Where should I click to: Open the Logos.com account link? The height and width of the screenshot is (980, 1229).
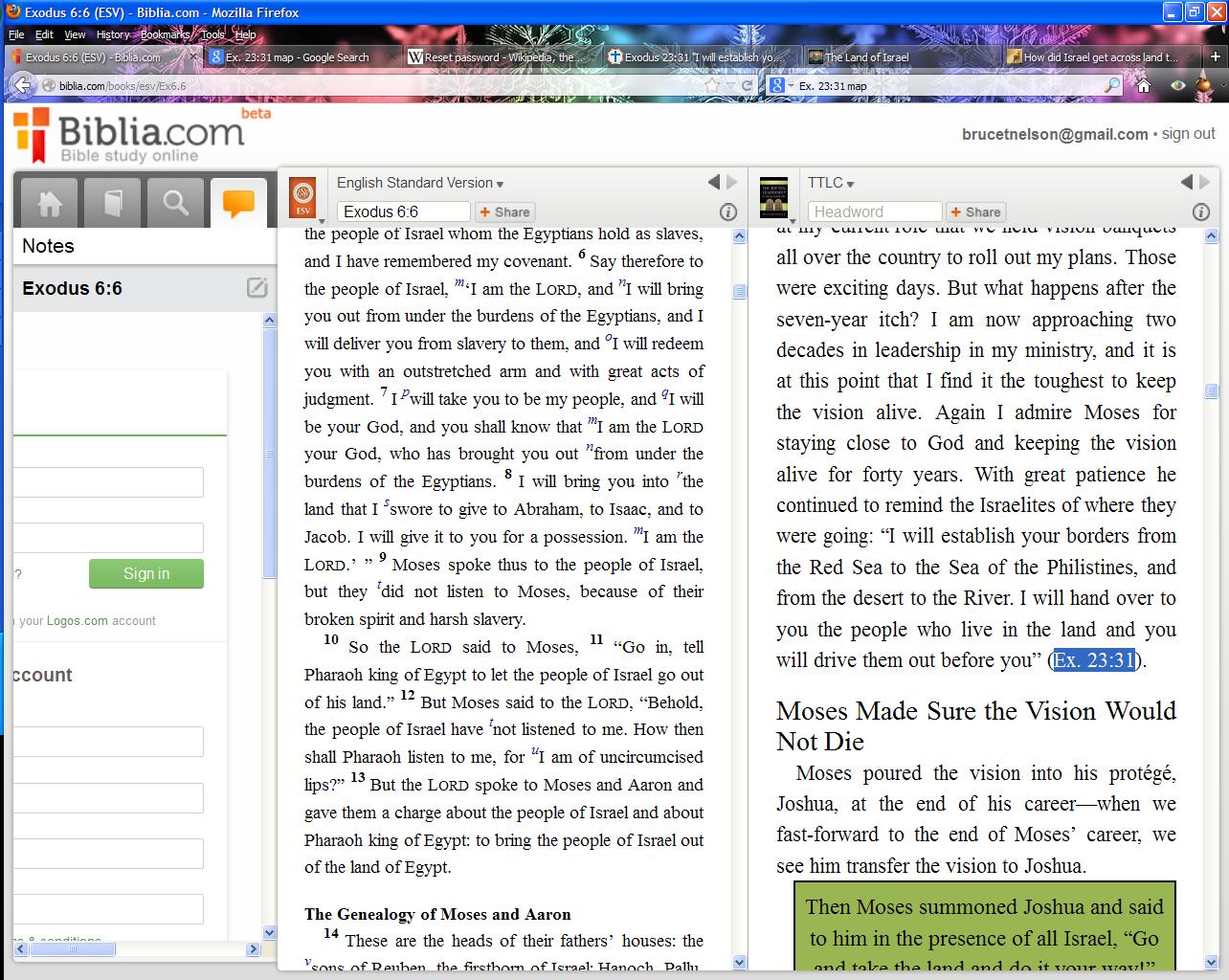(x=78, y=620)
